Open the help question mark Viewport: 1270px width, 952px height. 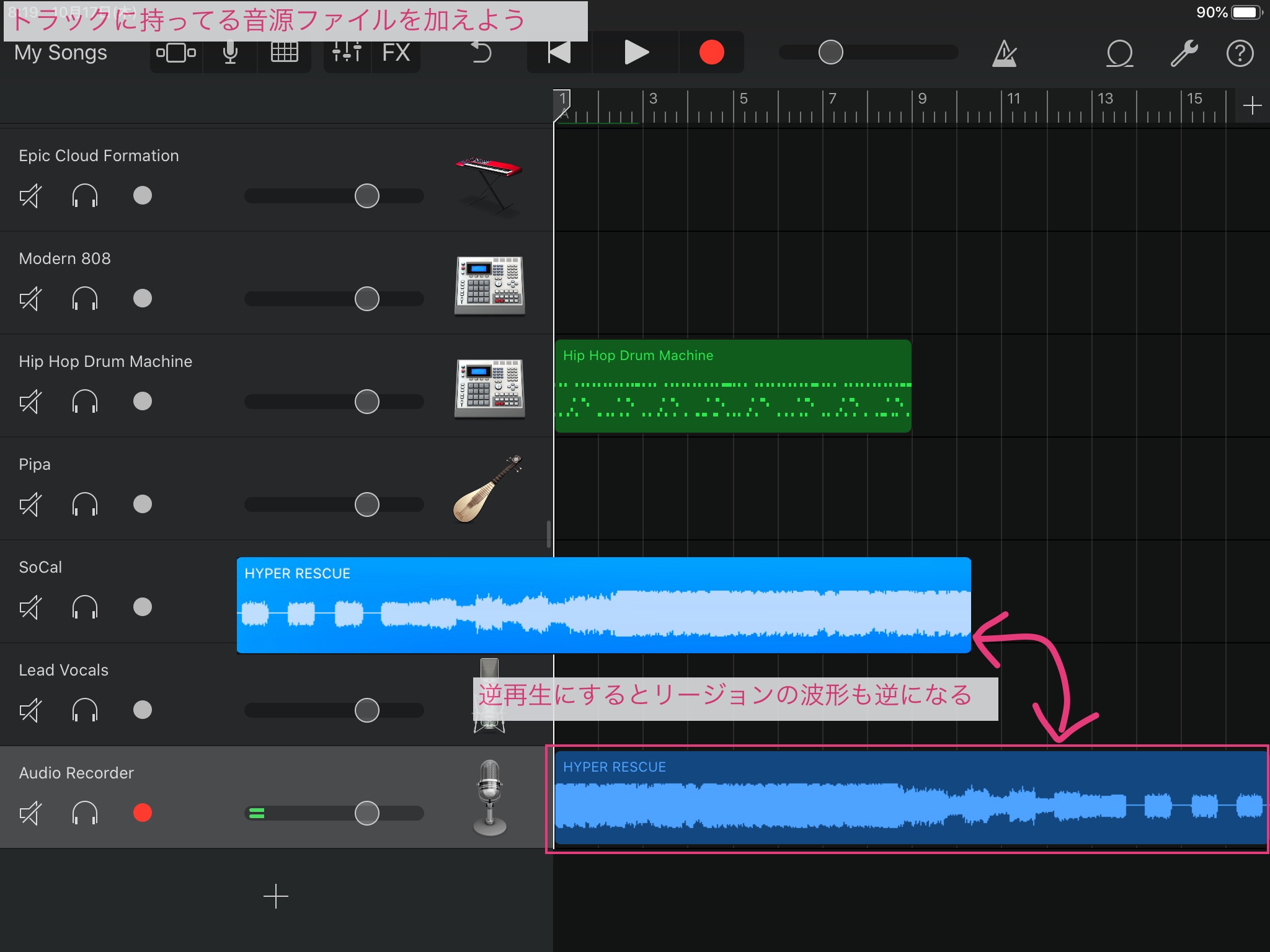coord(1240,53)
